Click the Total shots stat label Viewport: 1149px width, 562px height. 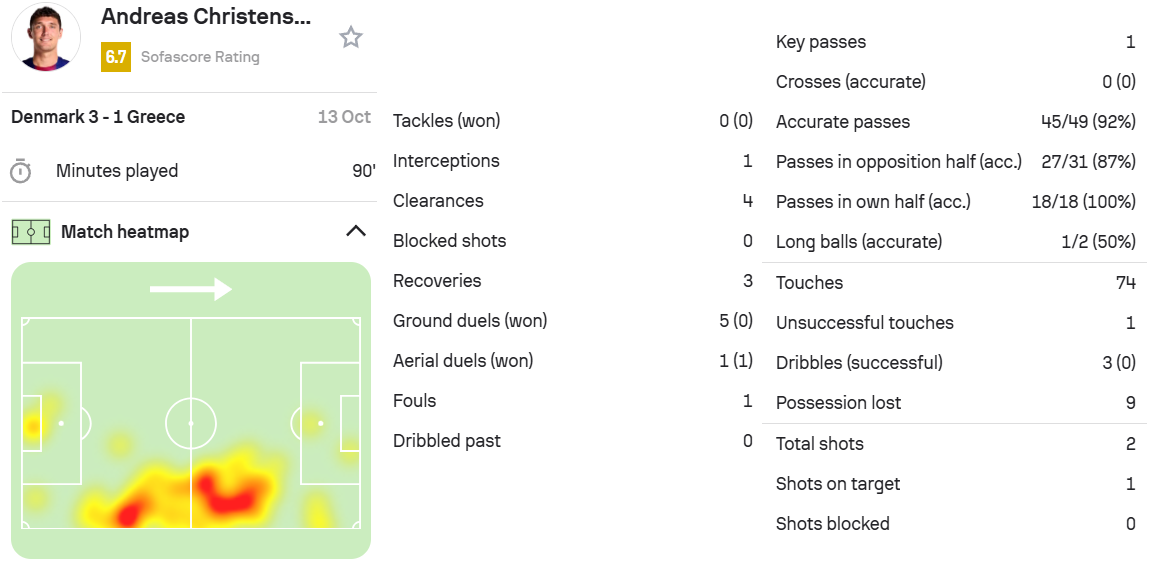click(x=820, y=444)
